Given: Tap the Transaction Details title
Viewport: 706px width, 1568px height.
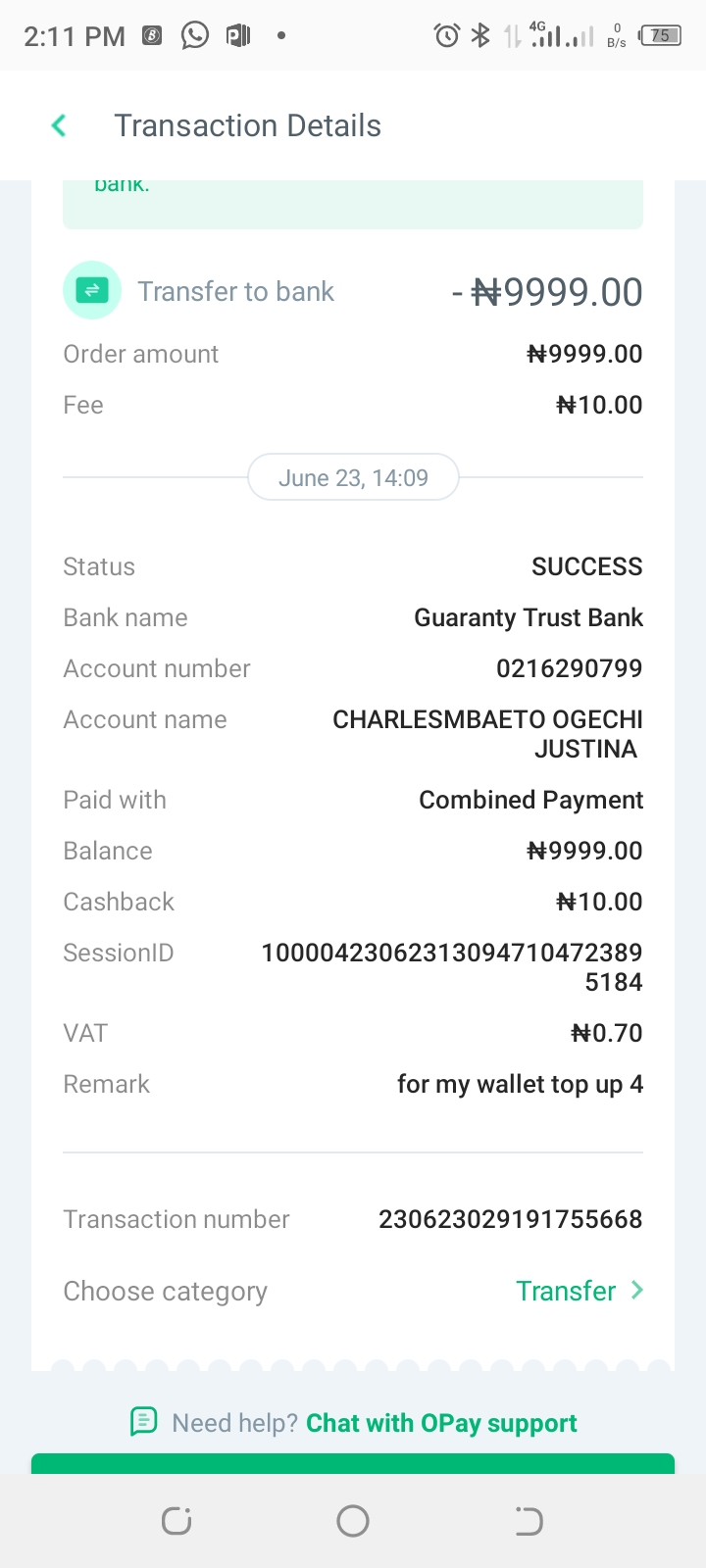Looking at the screenshot, I should 247,125.
